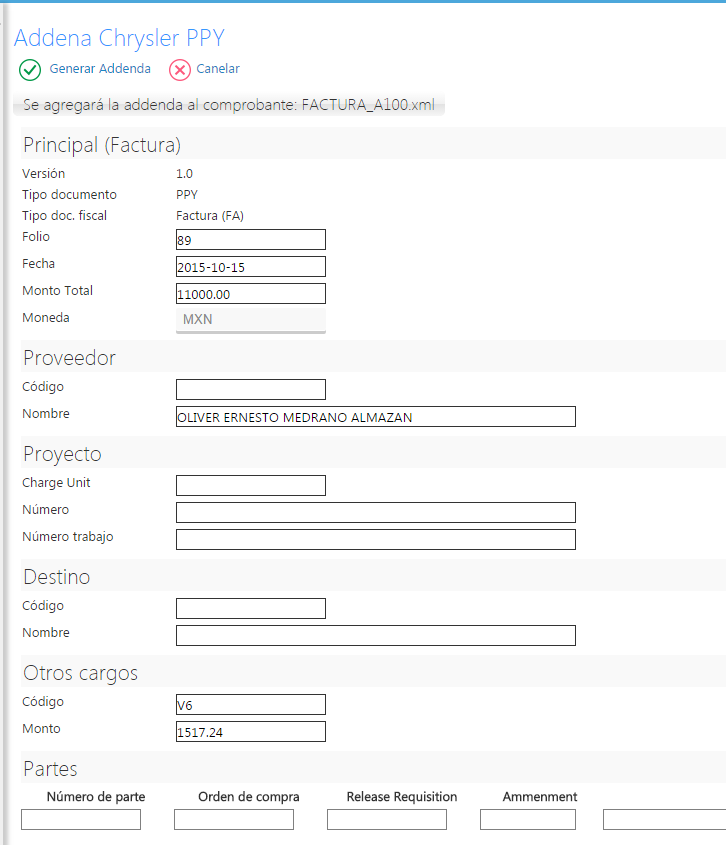Click the input under Release Requisition
Screen dimensions: 726x845
point(387,820)
